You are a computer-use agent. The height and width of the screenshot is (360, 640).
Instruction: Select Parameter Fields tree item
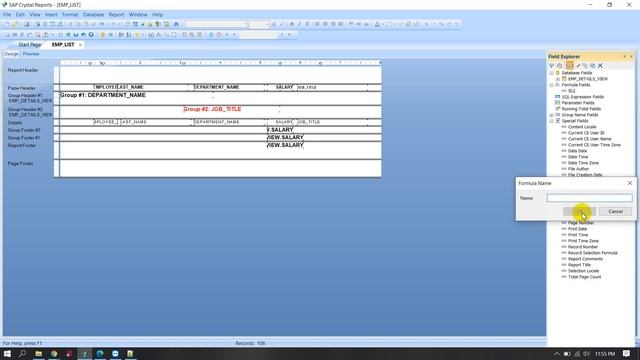(578, 103)
